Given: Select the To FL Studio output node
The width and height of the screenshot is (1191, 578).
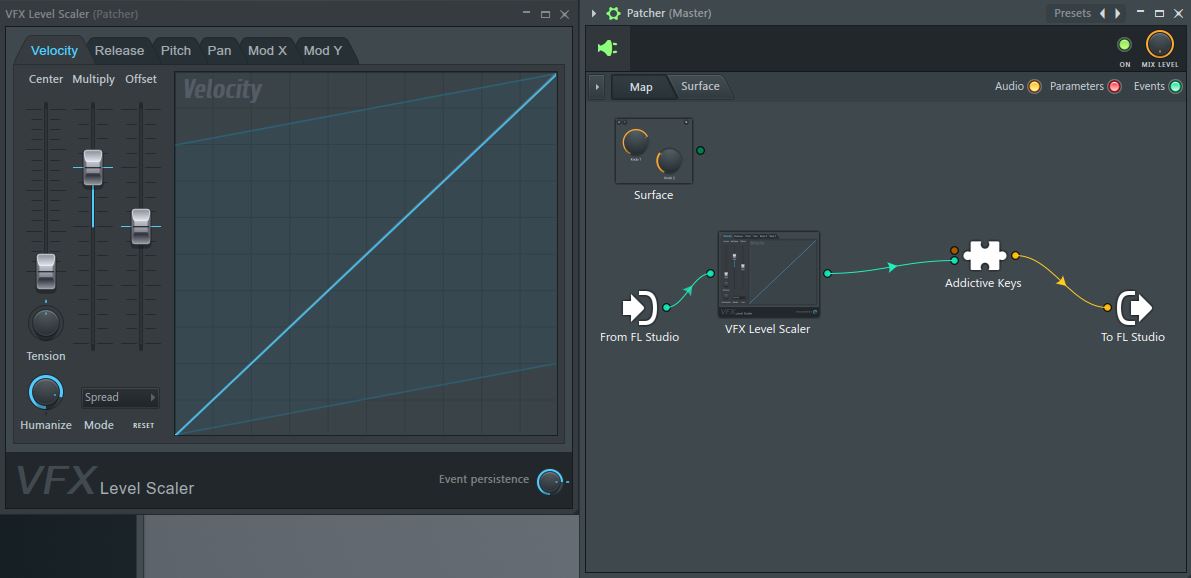Looking at the screenshot, I should pyautogui.click(x=1134, y=308).
